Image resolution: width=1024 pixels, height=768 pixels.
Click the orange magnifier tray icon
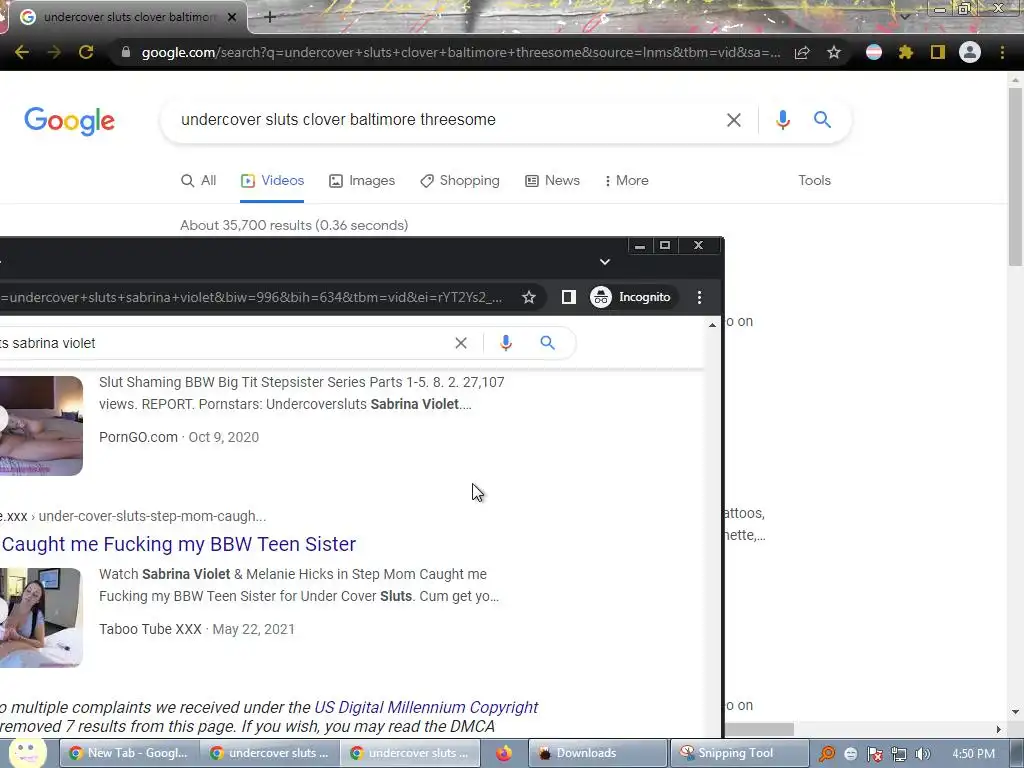point(827,754)
